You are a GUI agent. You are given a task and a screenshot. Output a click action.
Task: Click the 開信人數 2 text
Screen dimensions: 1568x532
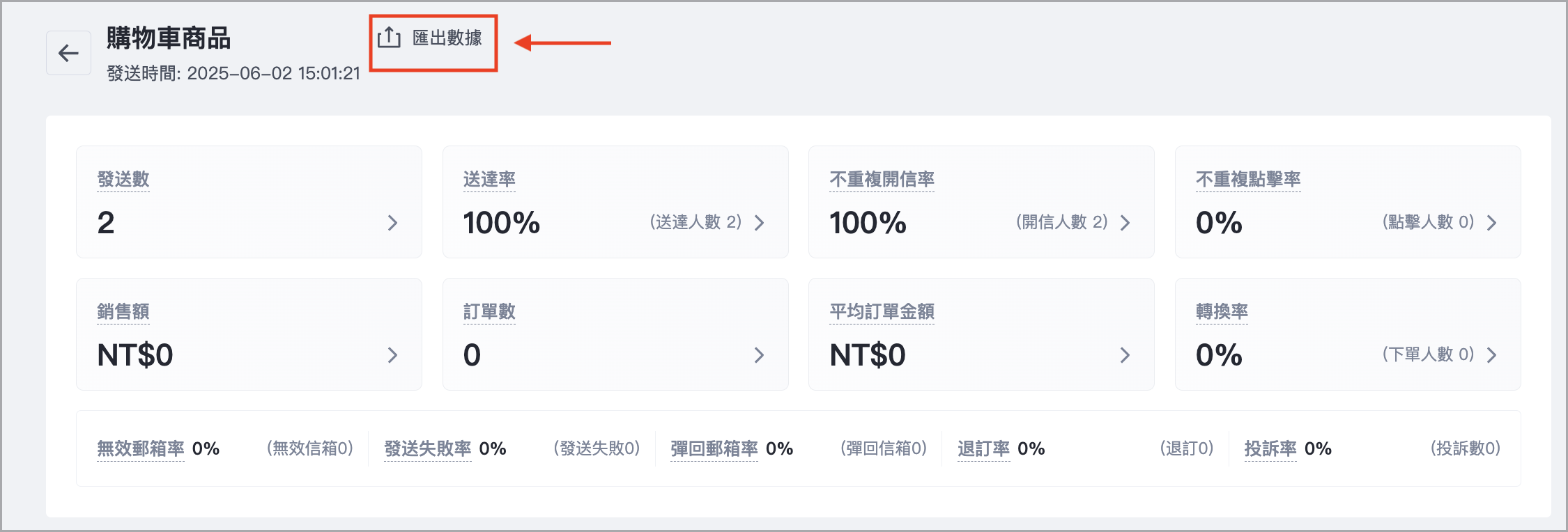pyautogui.click(x=1061, y=222)
